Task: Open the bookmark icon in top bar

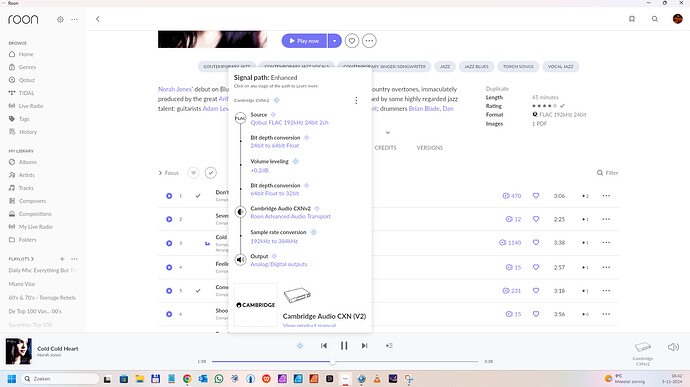Action: pyautogui.click(x=632, y=19)
